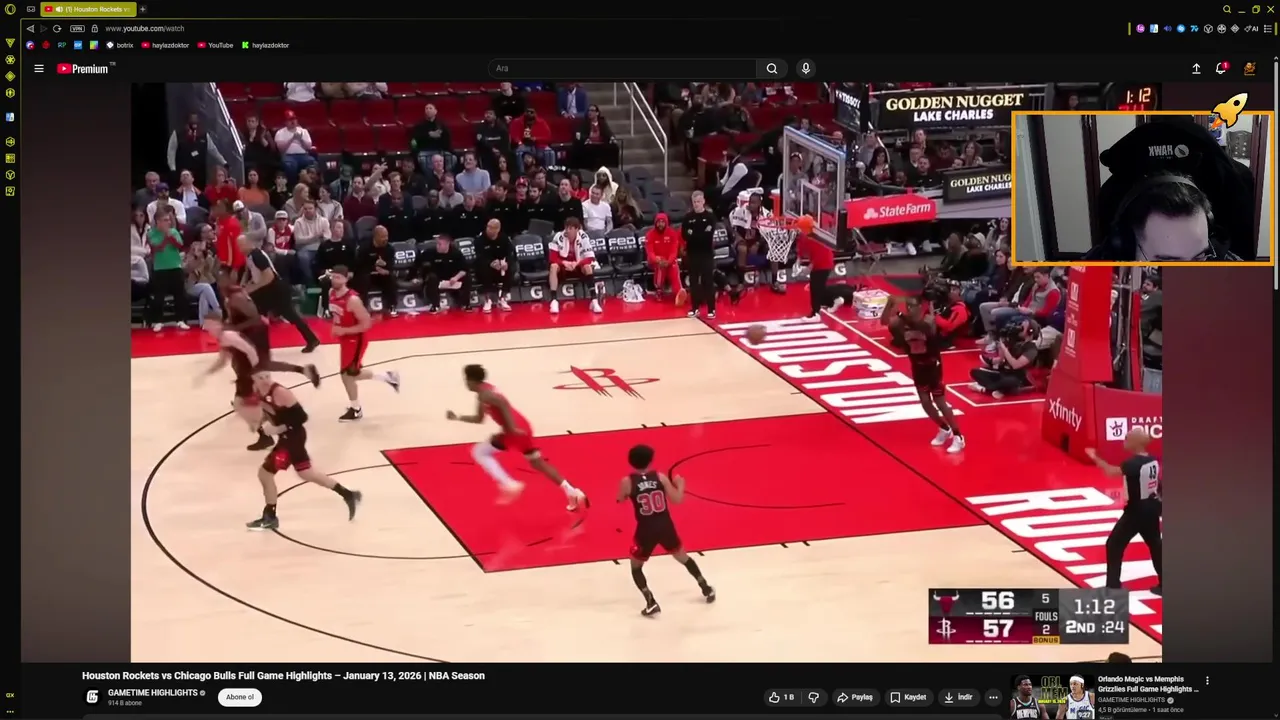Click the İndir download button
This screenshot has height=720, width=1280.
point(958,697)
